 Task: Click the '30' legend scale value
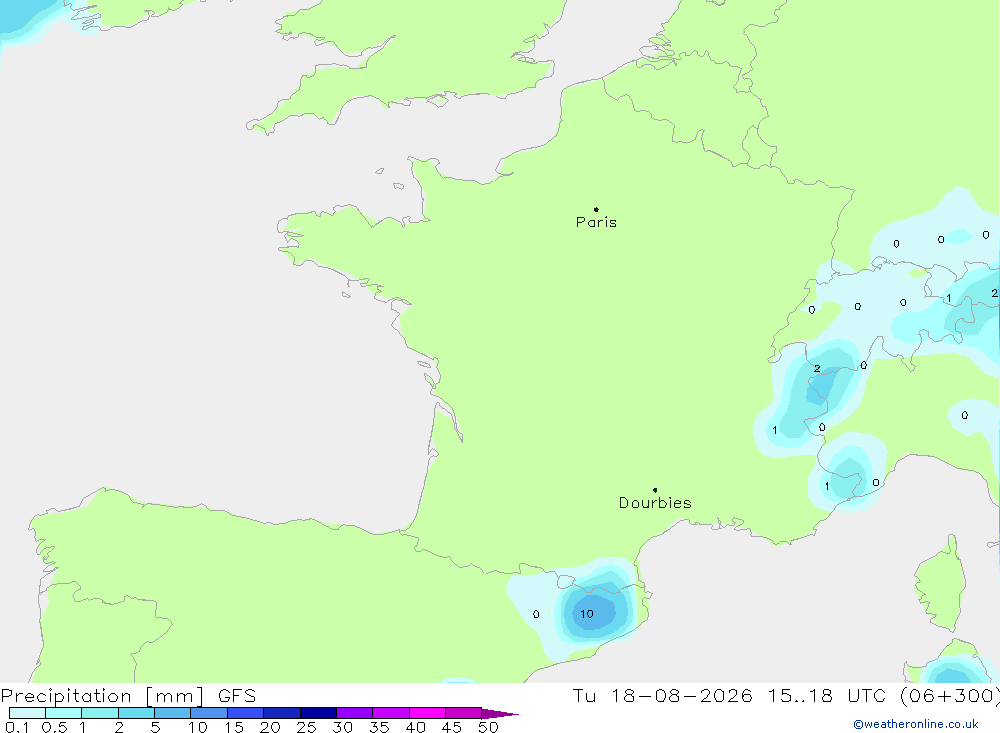(343, 727)
